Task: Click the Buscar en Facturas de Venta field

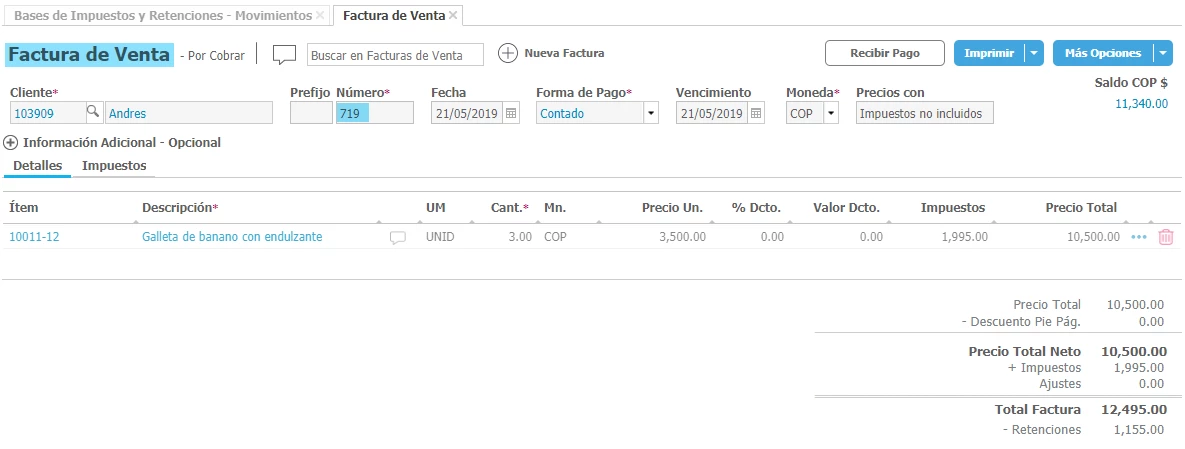Action: 395,54
